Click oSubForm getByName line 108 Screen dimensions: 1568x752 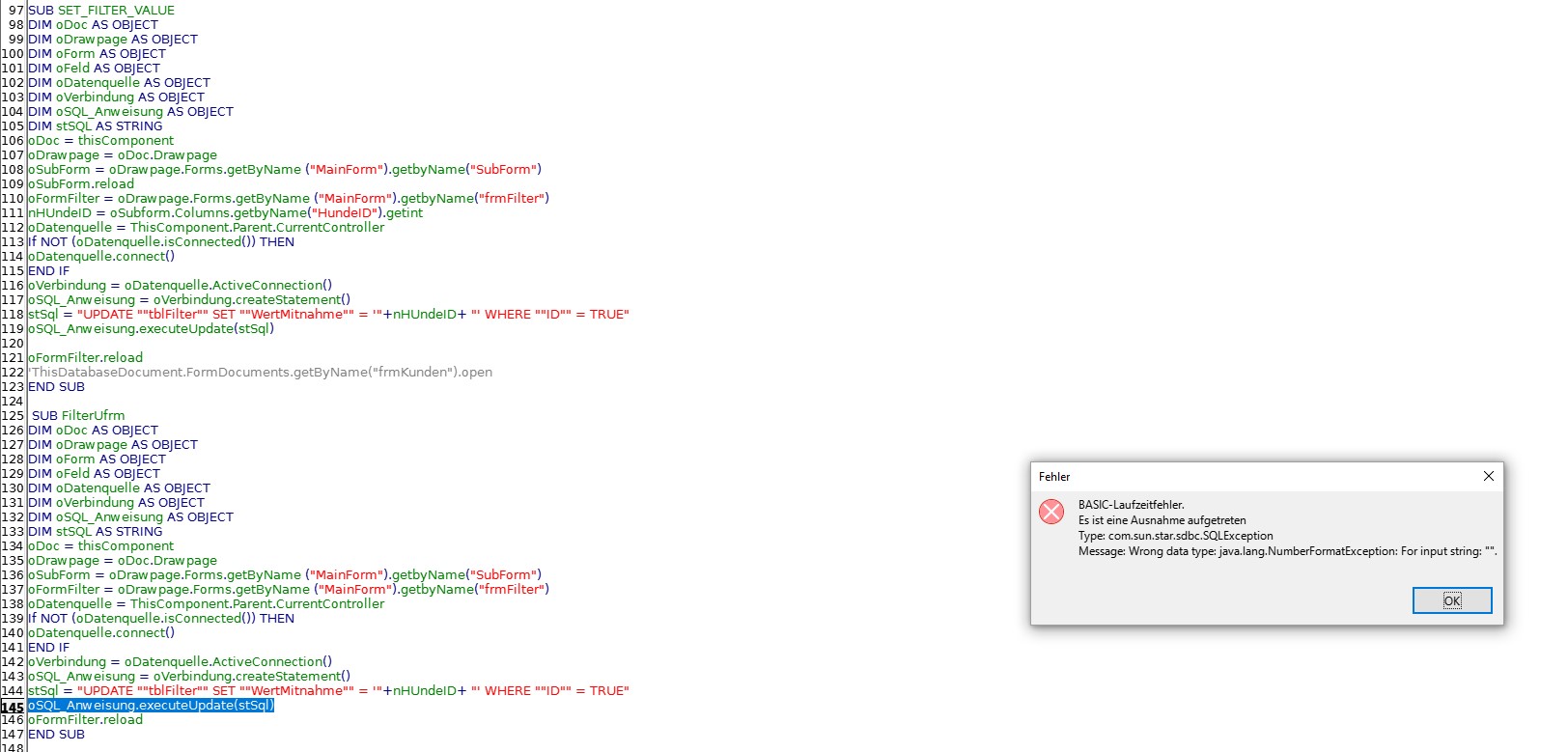coord(285,170)
